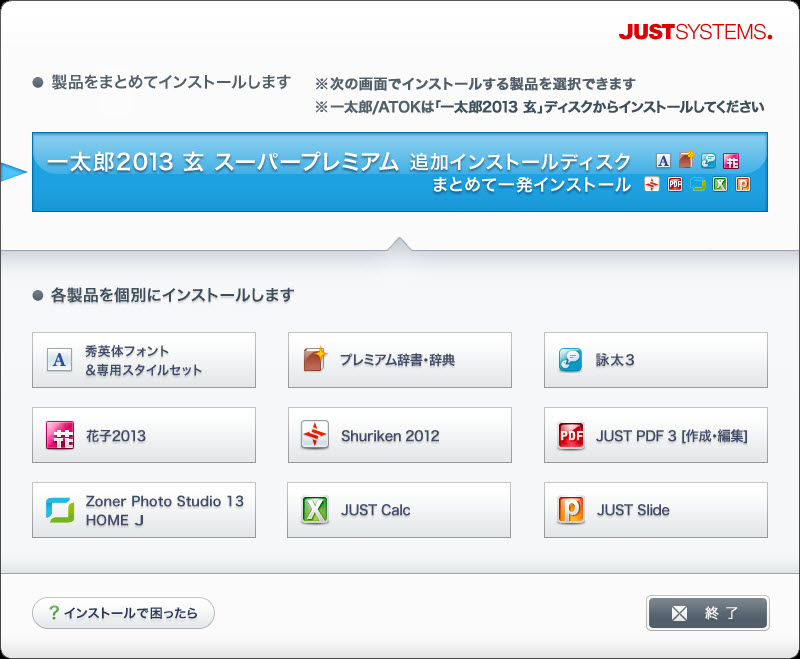Viewport: 800px width, 659px height.
Task: Install 花子2013 individually
Action: (144, 435)
